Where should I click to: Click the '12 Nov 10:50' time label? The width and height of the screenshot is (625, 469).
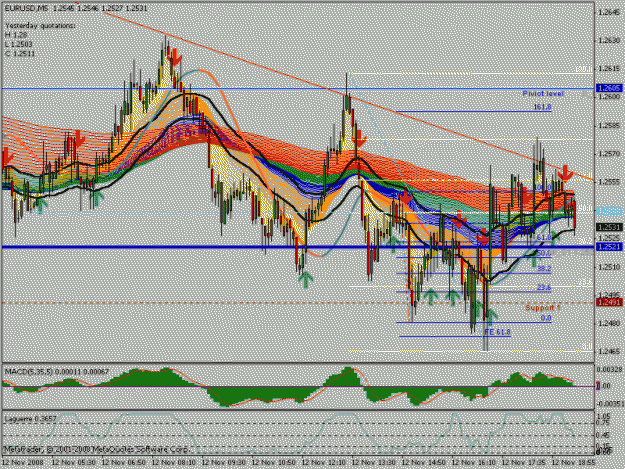click(x=274, y=463)
